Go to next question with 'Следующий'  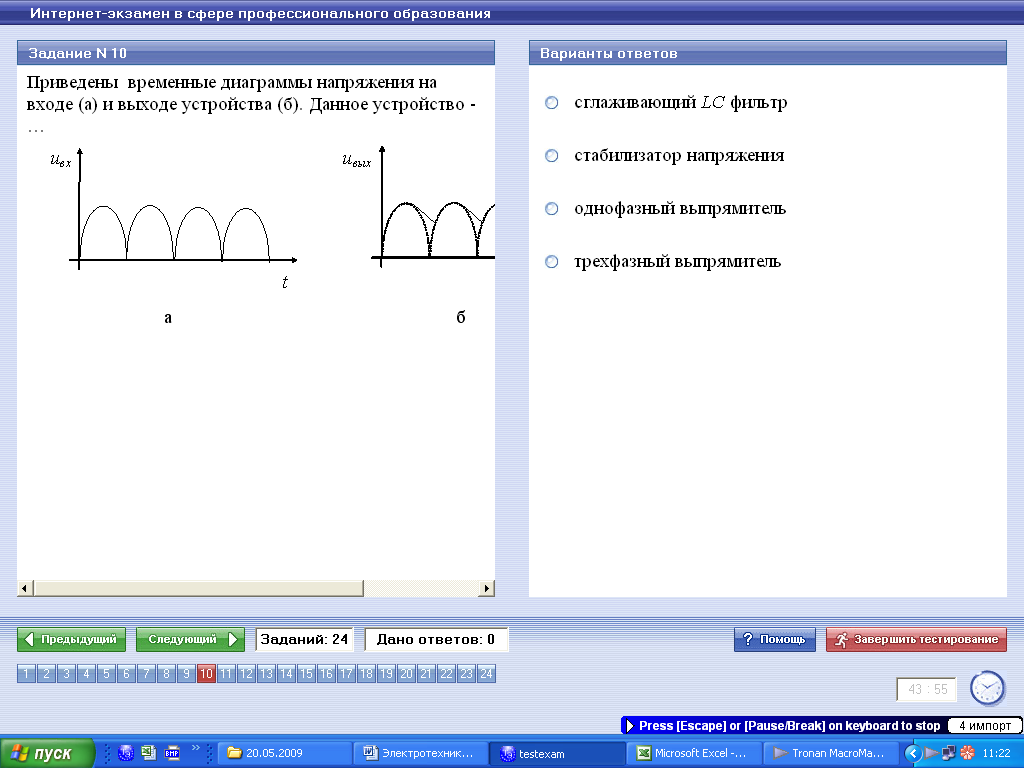pos(190,639)
